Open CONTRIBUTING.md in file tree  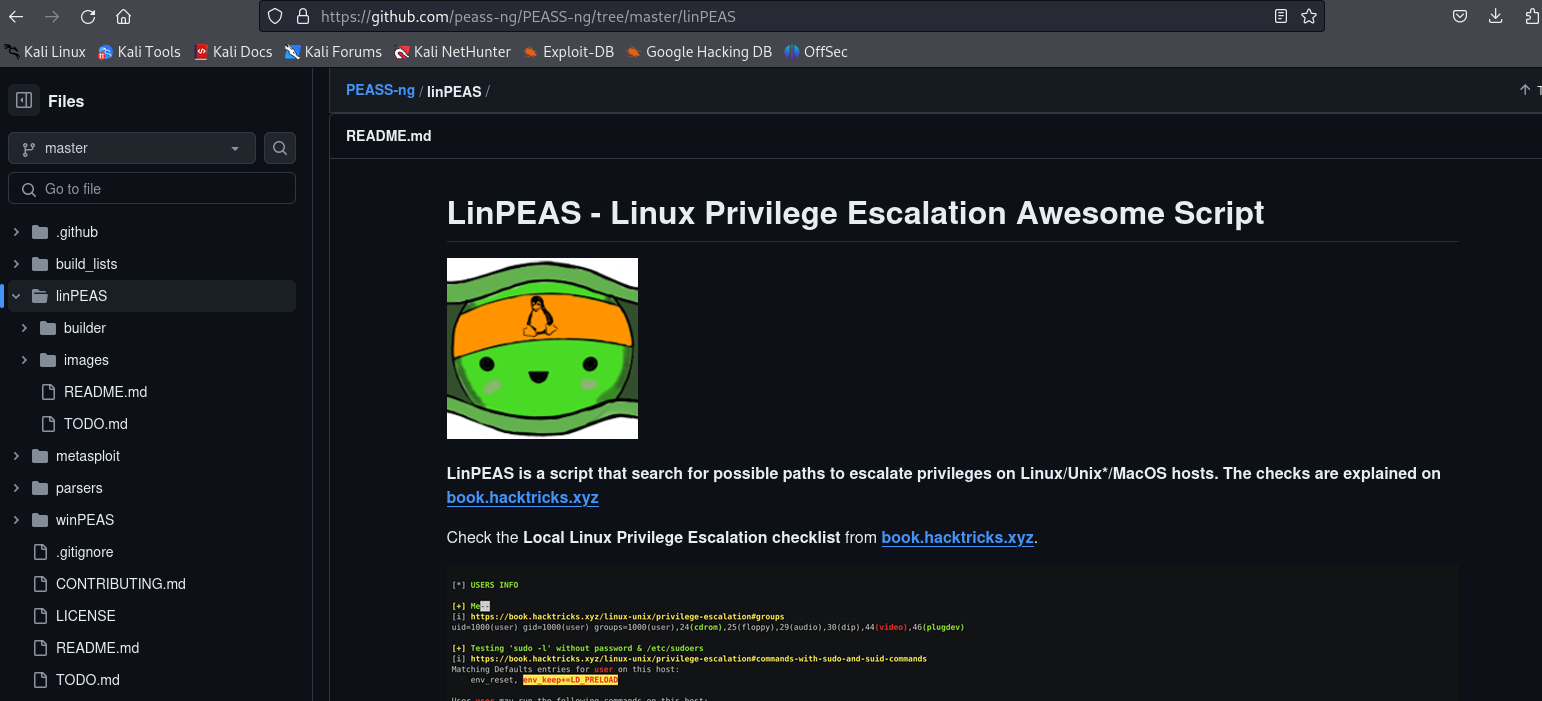point(121,584)
